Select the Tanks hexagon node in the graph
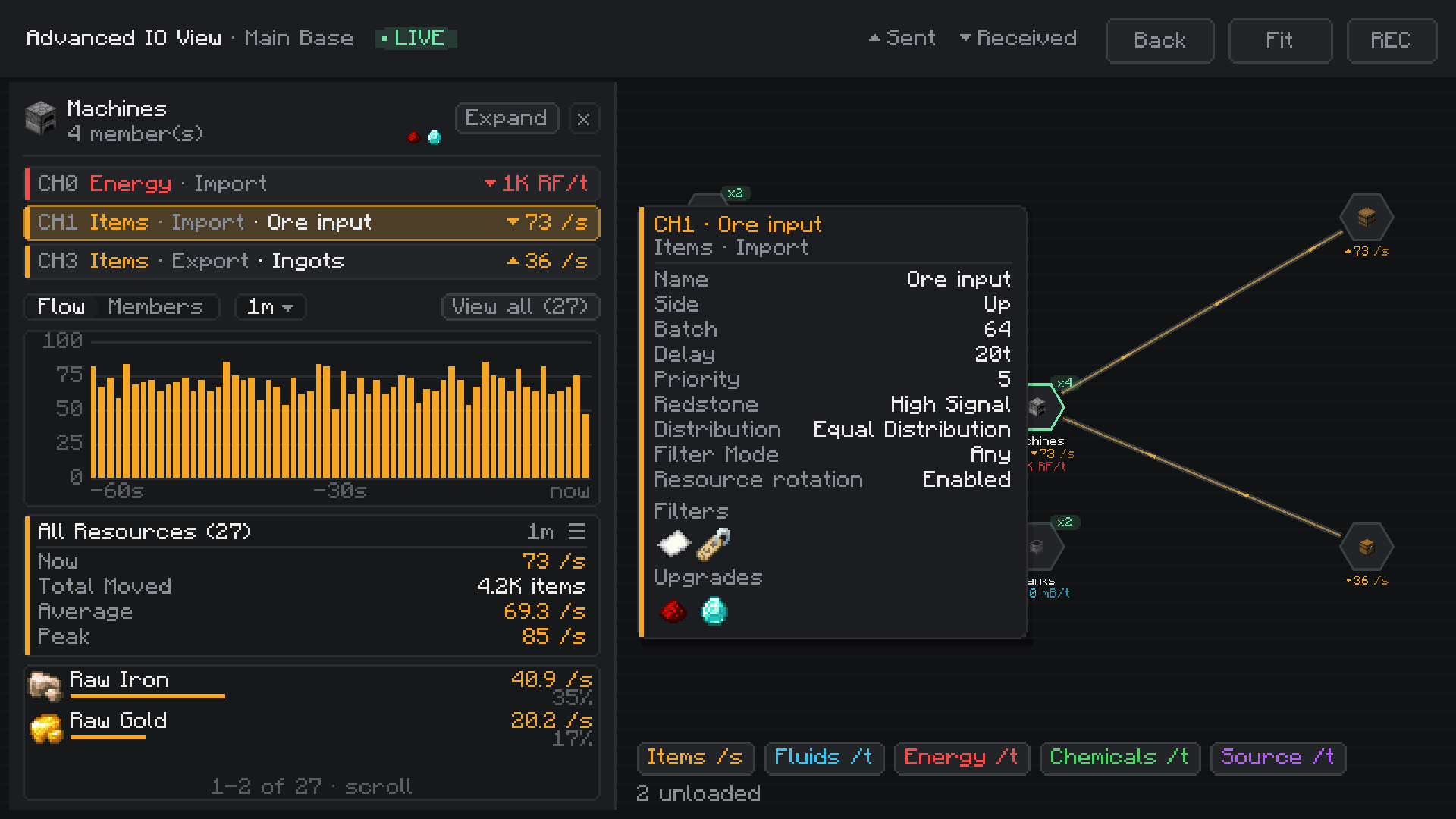This screenshot has width=1456, height=819. 1045,548
